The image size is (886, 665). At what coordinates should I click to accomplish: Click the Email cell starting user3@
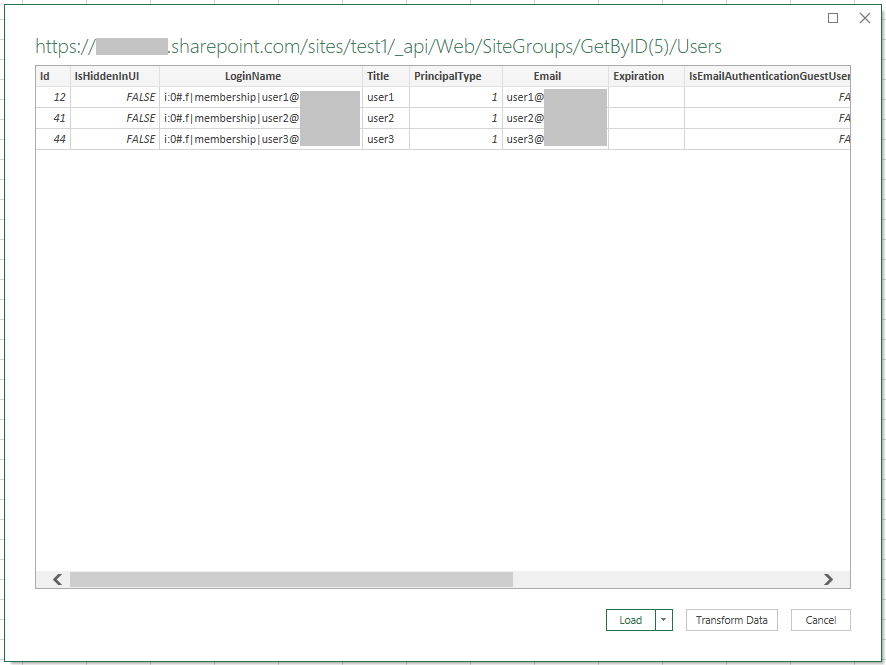pos(555,139)
